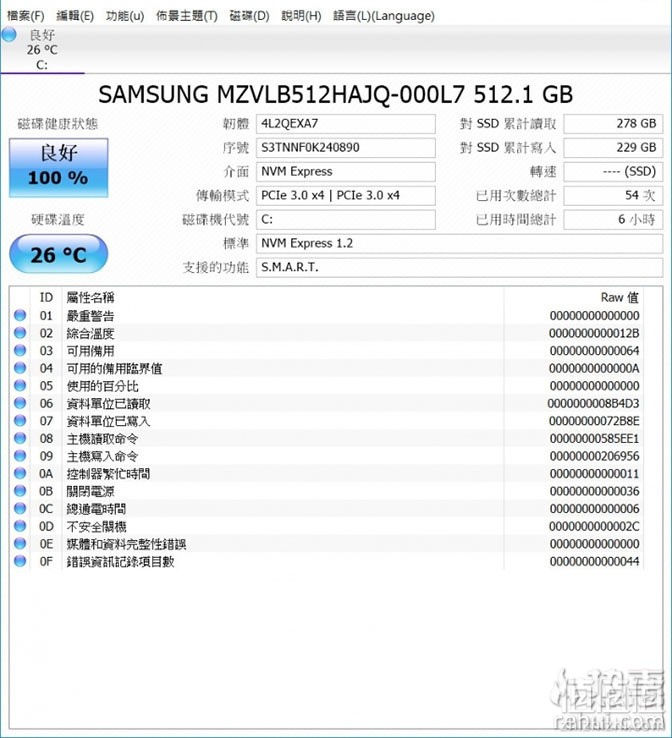The height and width of the screenshot is (738, 672).
Task: Click the status dot for attribute 0E 媒體和資料完整性錯誤
Action: tap(20, 544)
